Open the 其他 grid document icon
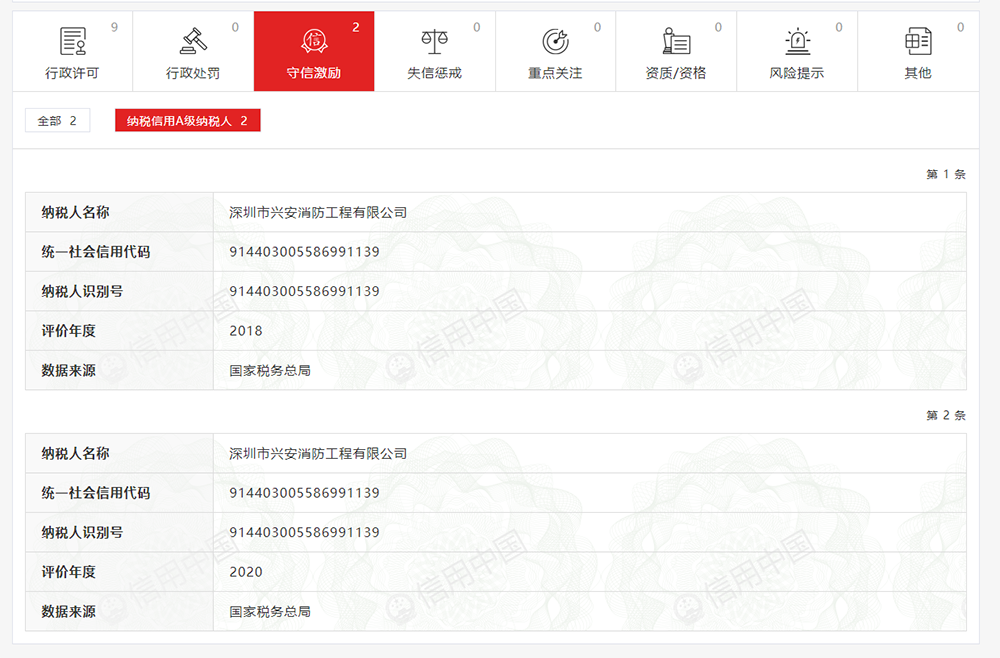The image size is (1000, 658). click(918, 41)
